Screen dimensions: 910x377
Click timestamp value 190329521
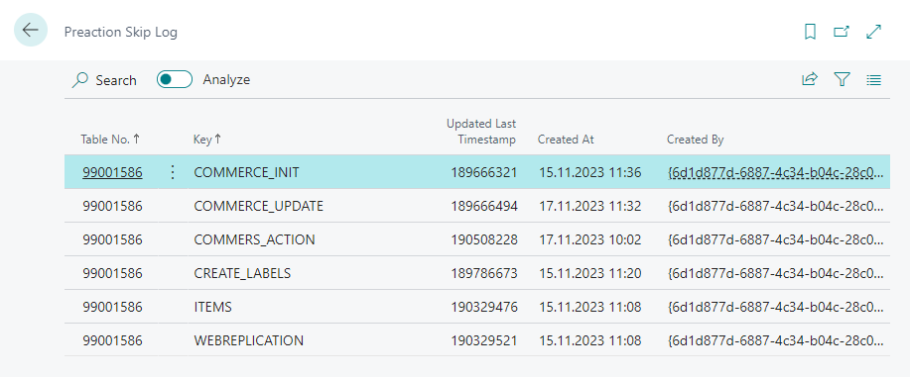484,340
